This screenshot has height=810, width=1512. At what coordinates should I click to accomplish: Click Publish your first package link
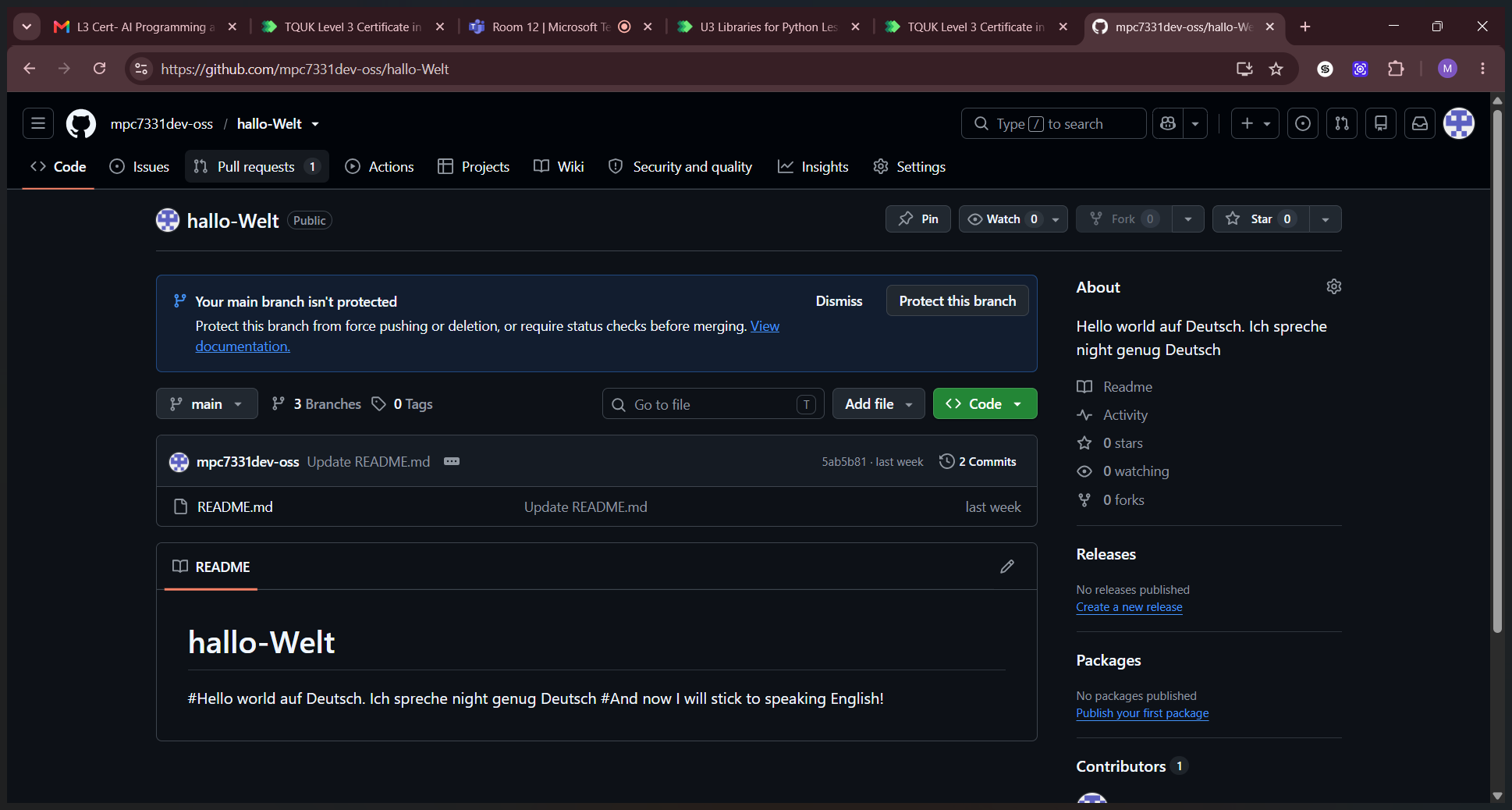1142,713
